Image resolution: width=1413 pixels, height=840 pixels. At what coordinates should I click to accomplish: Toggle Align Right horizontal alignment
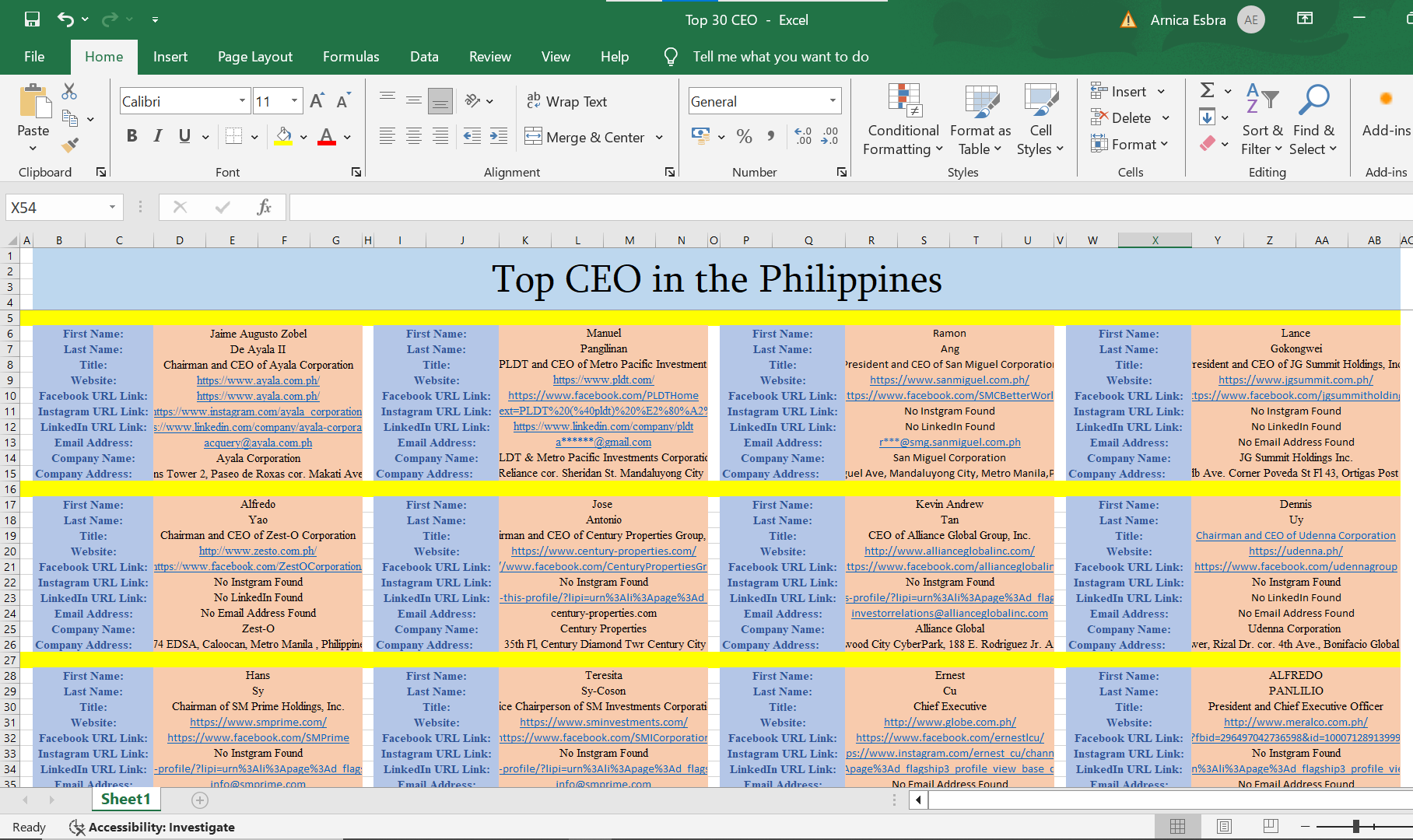coord(440,137)
